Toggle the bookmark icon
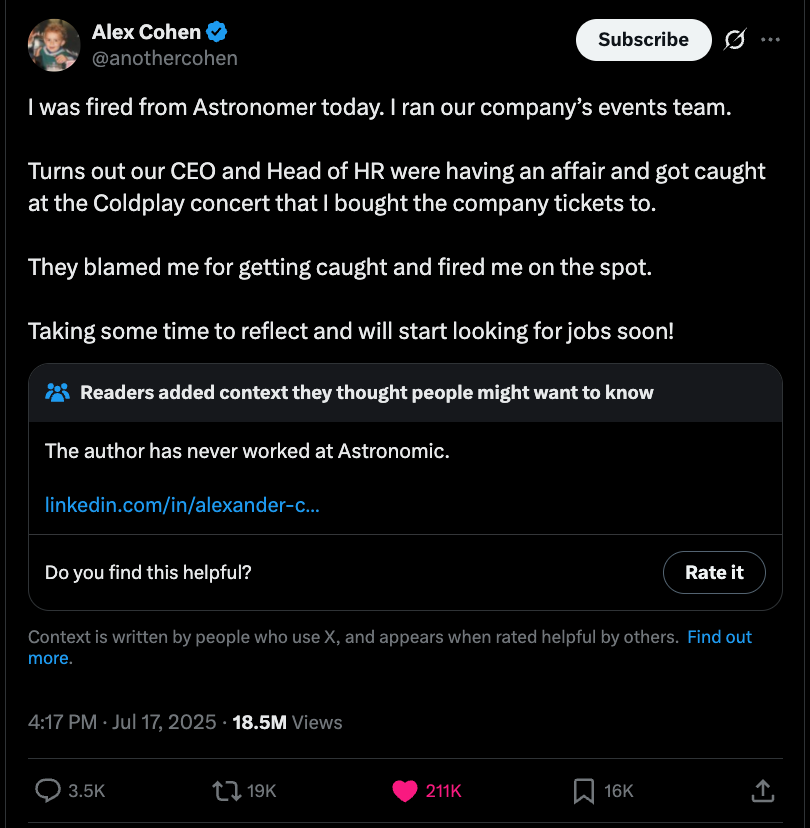The height and width of the screenshot is (828, 810). click(x=583, y=791)
